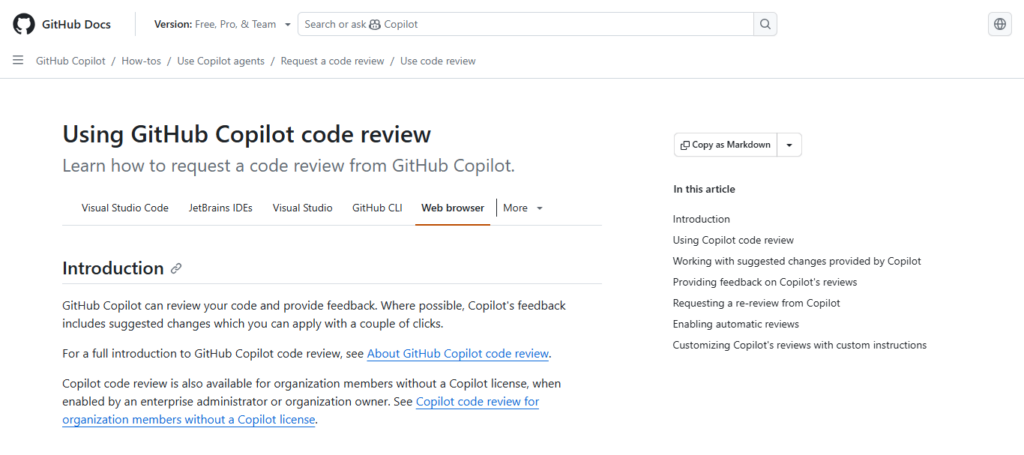Open About GitHub Copilot code review link
This screenshot has width=1024, height=455.
[458, 354]
